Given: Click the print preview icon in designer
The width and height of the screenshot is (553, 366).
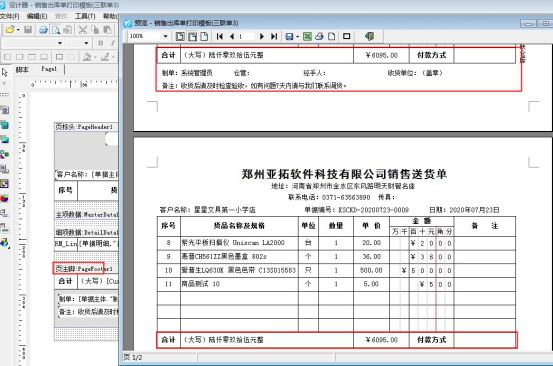Looking at the screenshot, I should coord(56,30).
